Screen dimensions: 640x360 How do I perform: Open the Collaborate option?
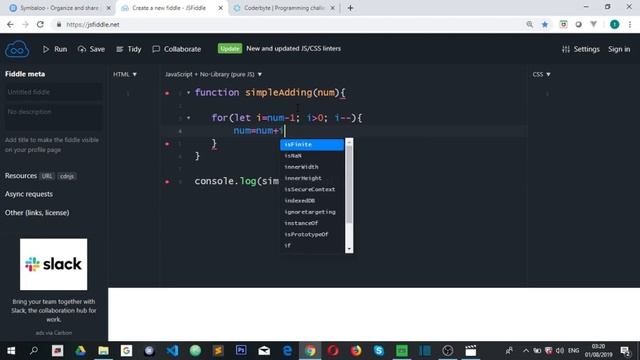(x=176, y=49)
